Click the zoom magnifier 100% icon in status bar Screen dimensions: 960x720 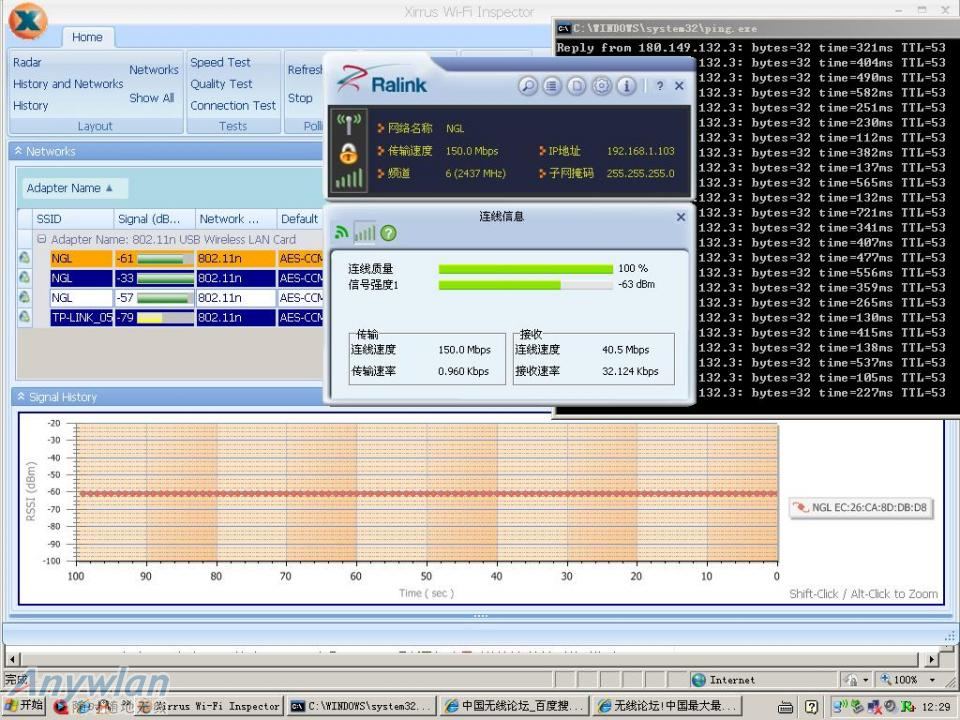tap(886, 679)
